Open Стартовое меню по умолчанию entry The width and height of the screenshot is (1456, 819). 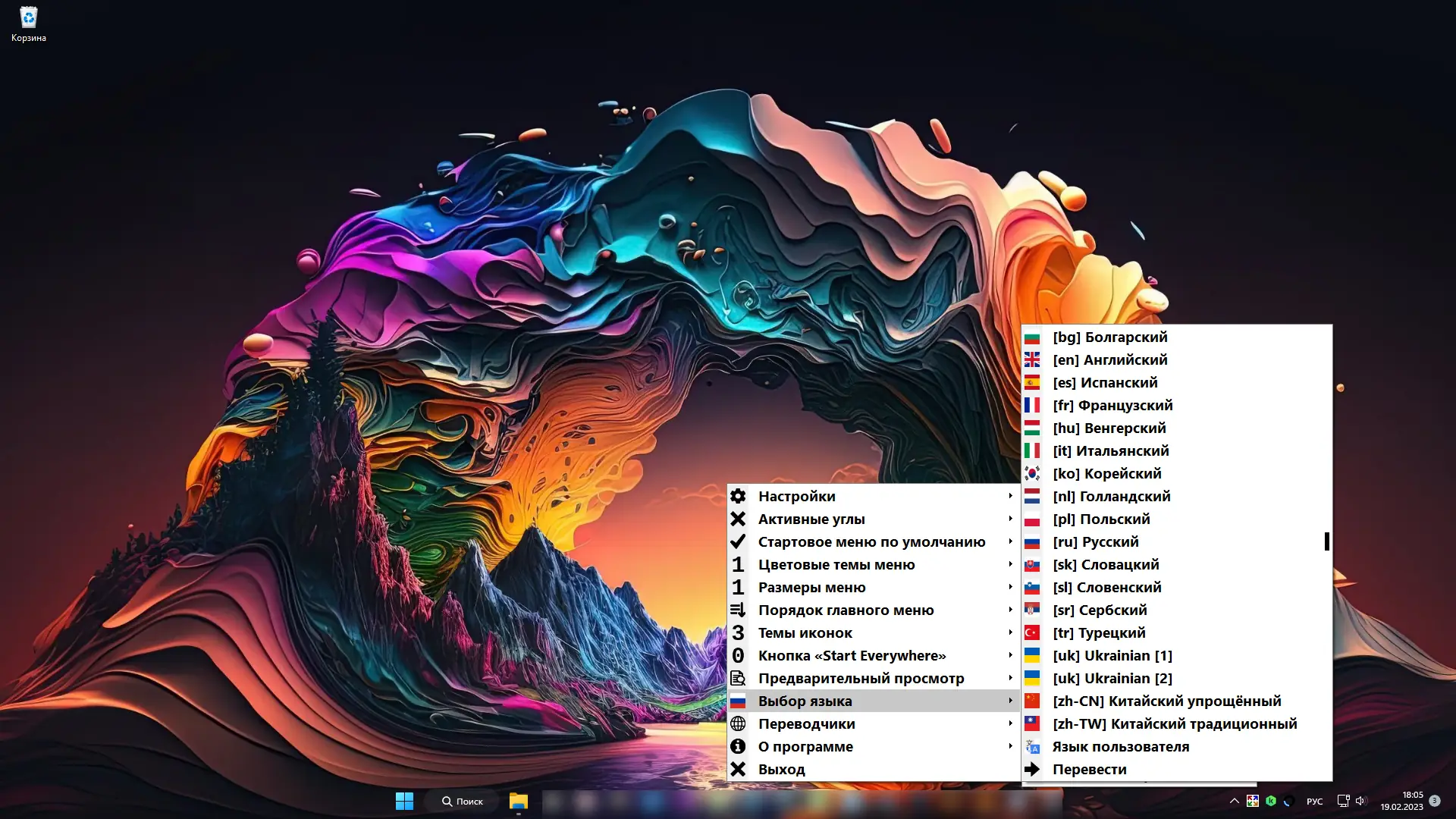coord(871,541)
